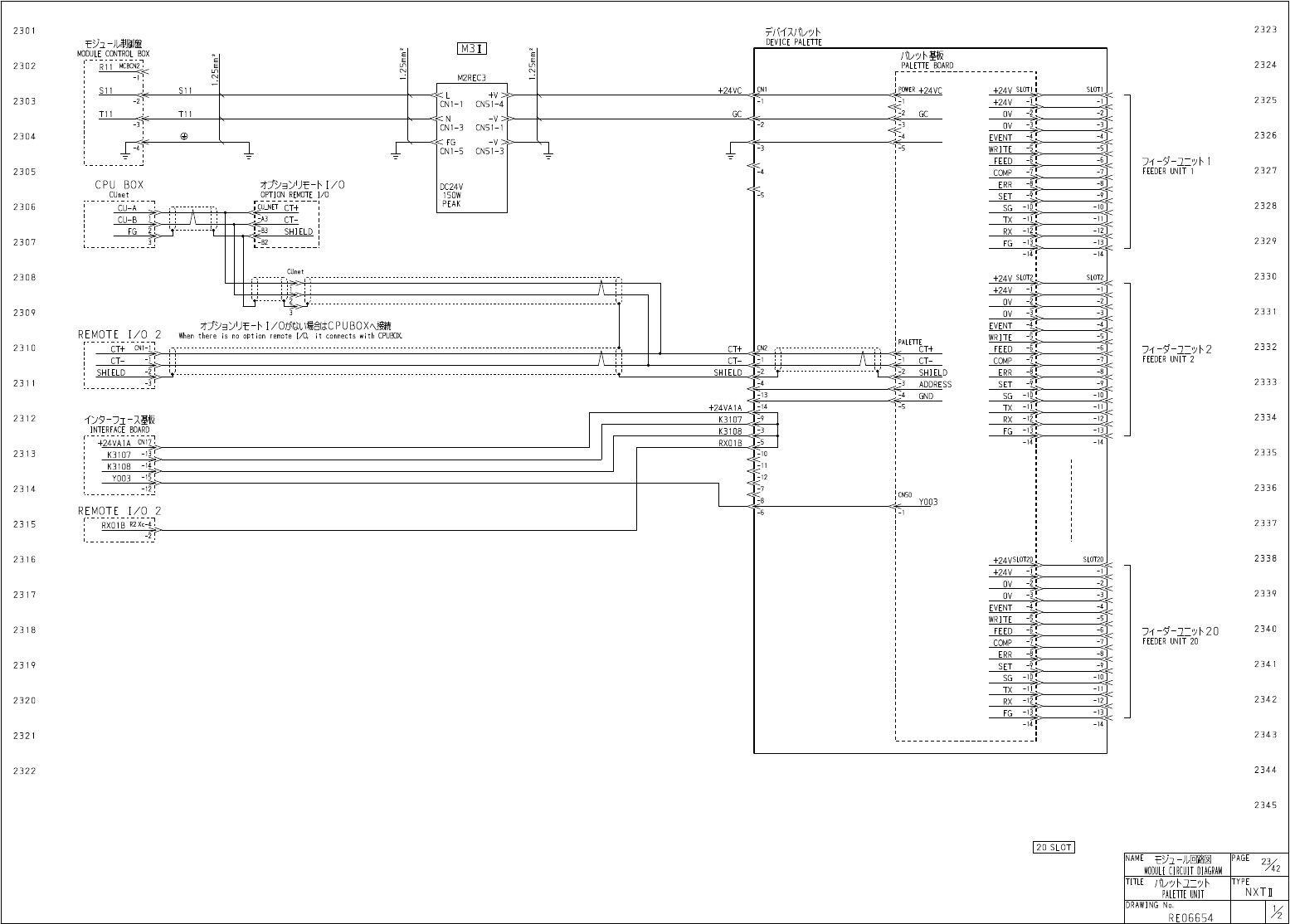Click the ground symbol below the +24VC line
1290x924 pixels.
[x=731, y=153]
